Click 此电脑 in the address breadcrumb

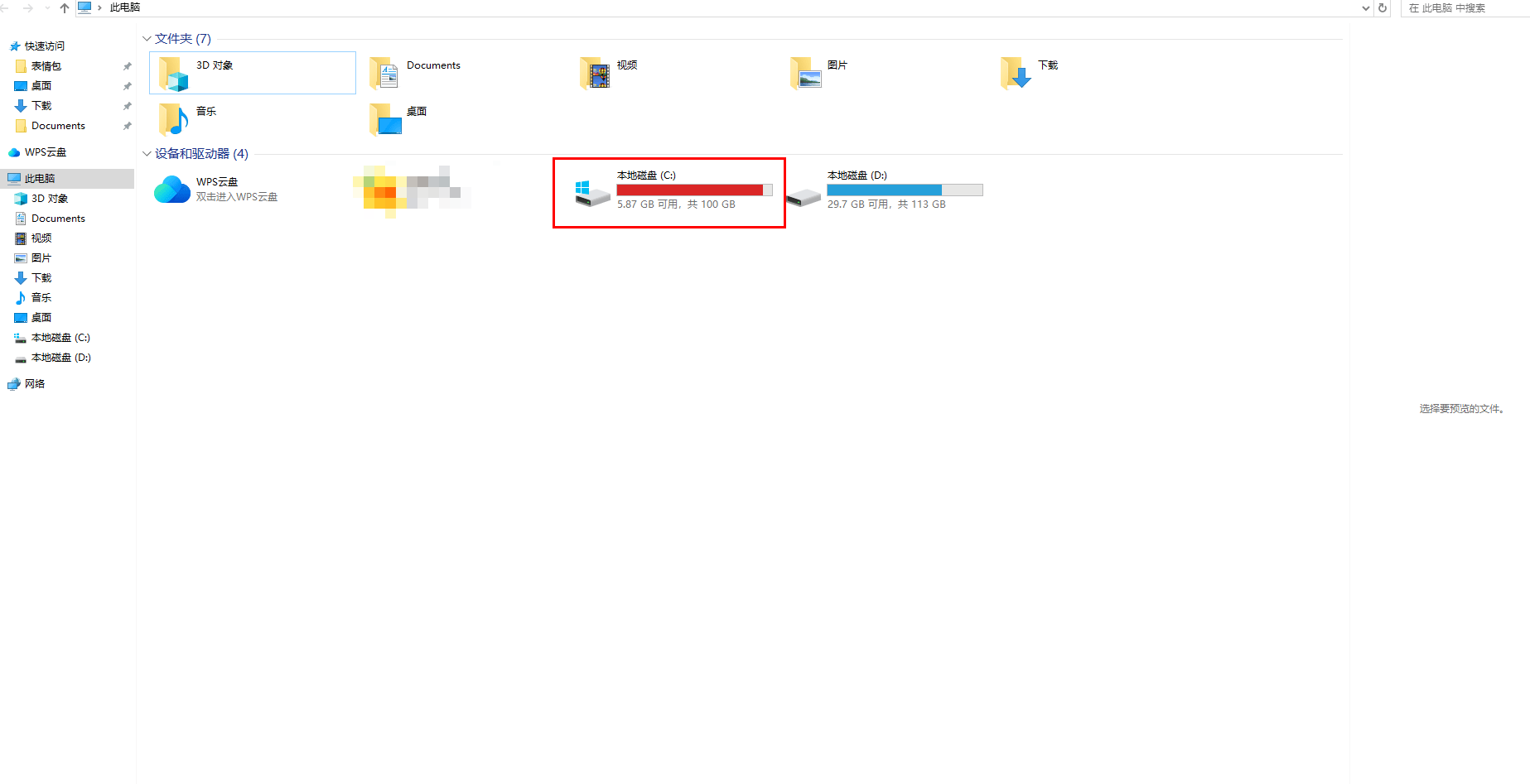tap(125, 7)
